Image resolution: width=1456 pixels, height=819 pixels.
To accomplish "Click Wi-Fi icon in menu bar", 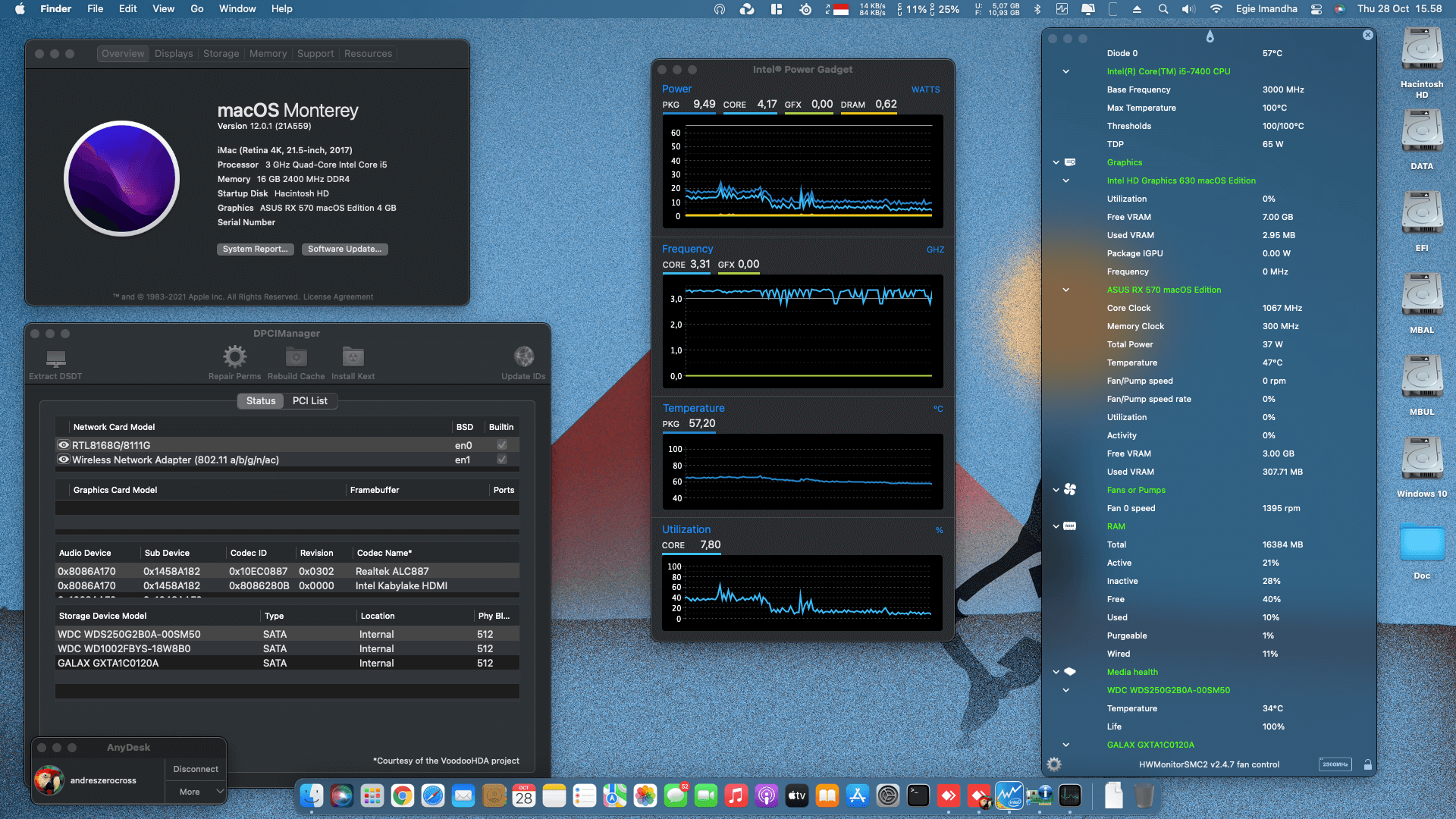I will [x=1216, y=9].
